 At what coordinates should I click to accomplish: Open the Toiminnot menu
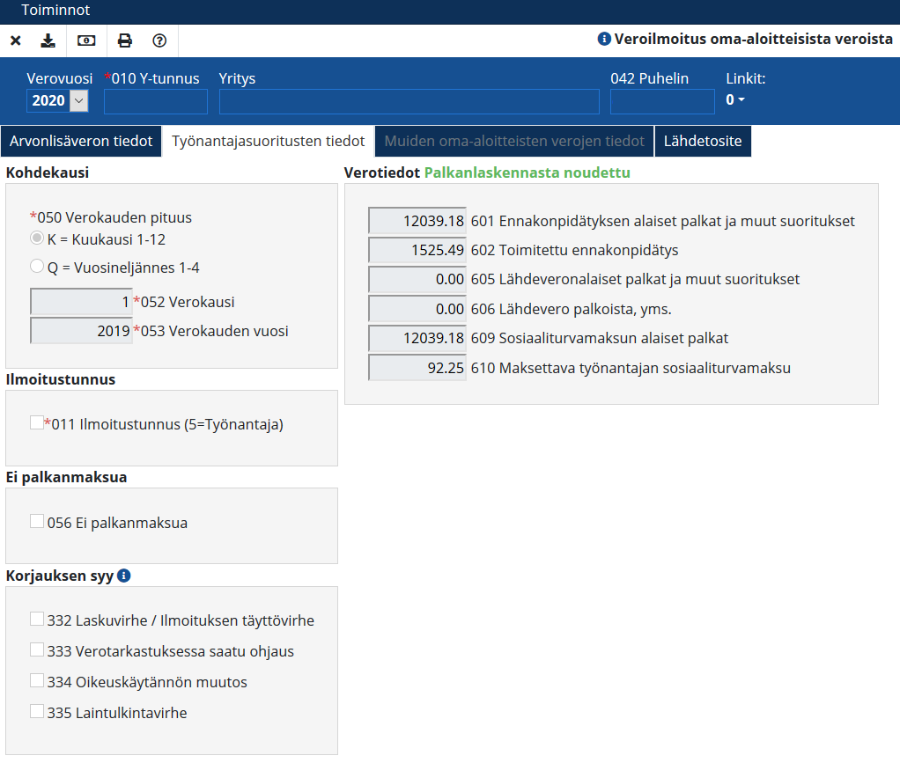pyautogui.click(x=56, y=10)
